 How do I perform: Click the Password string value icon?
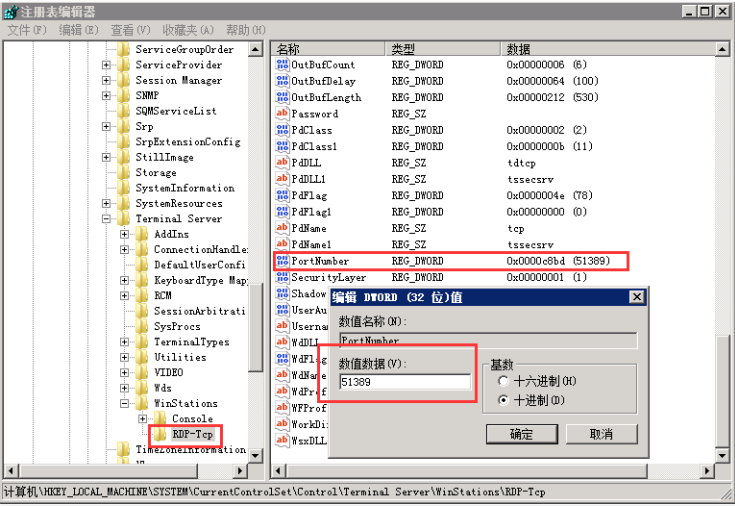pos(282,114)
